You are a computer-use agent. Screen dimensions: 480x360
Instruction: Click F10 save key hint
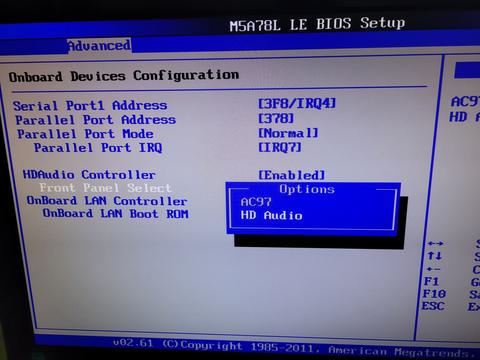tap(434, 294)
